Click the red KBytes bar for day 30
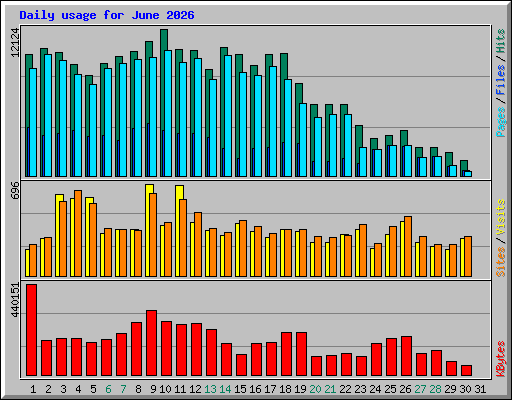This screenshot has width=512, height=400. click(x=467, y=371)
